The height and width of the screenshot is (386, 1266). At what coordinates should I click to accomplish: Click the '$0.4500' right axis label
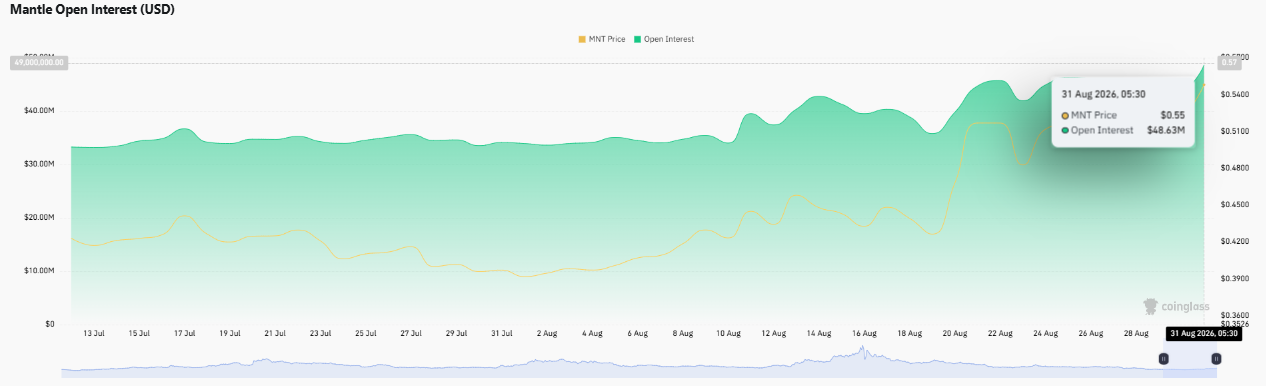(x=1234, y=205)
